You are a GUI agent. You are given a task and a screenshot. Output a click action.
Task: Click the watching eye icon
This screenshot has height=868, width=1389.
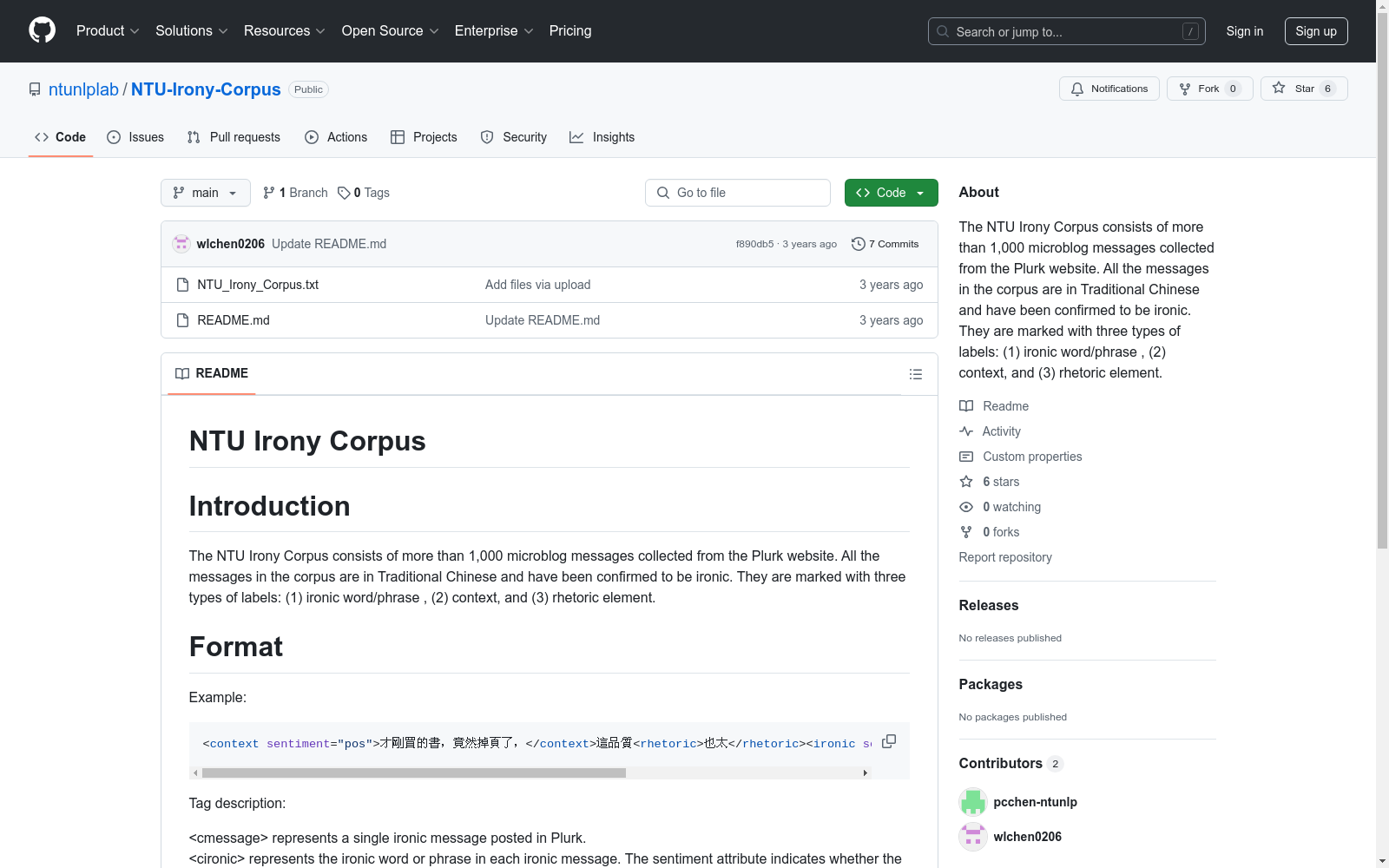tap(966, 507)
